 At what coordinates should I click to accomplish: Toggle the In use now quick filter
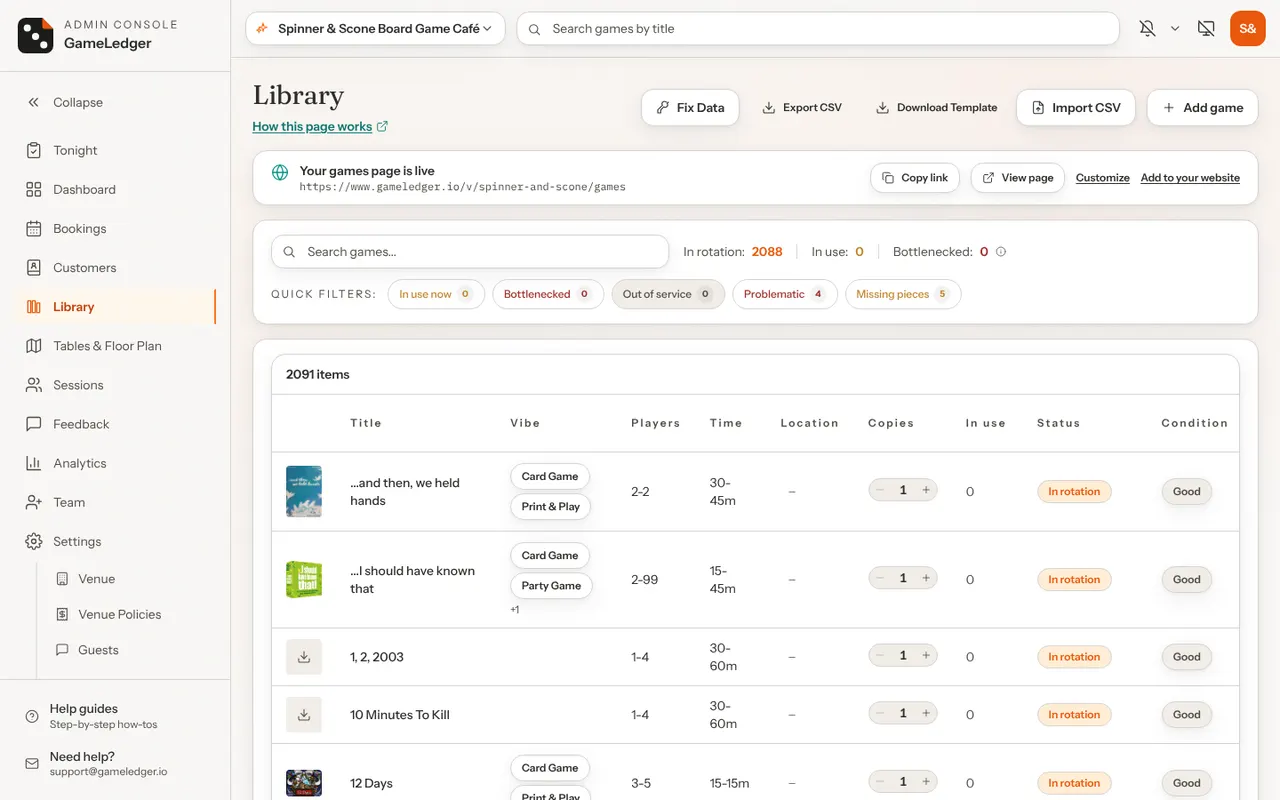(436, 294)
